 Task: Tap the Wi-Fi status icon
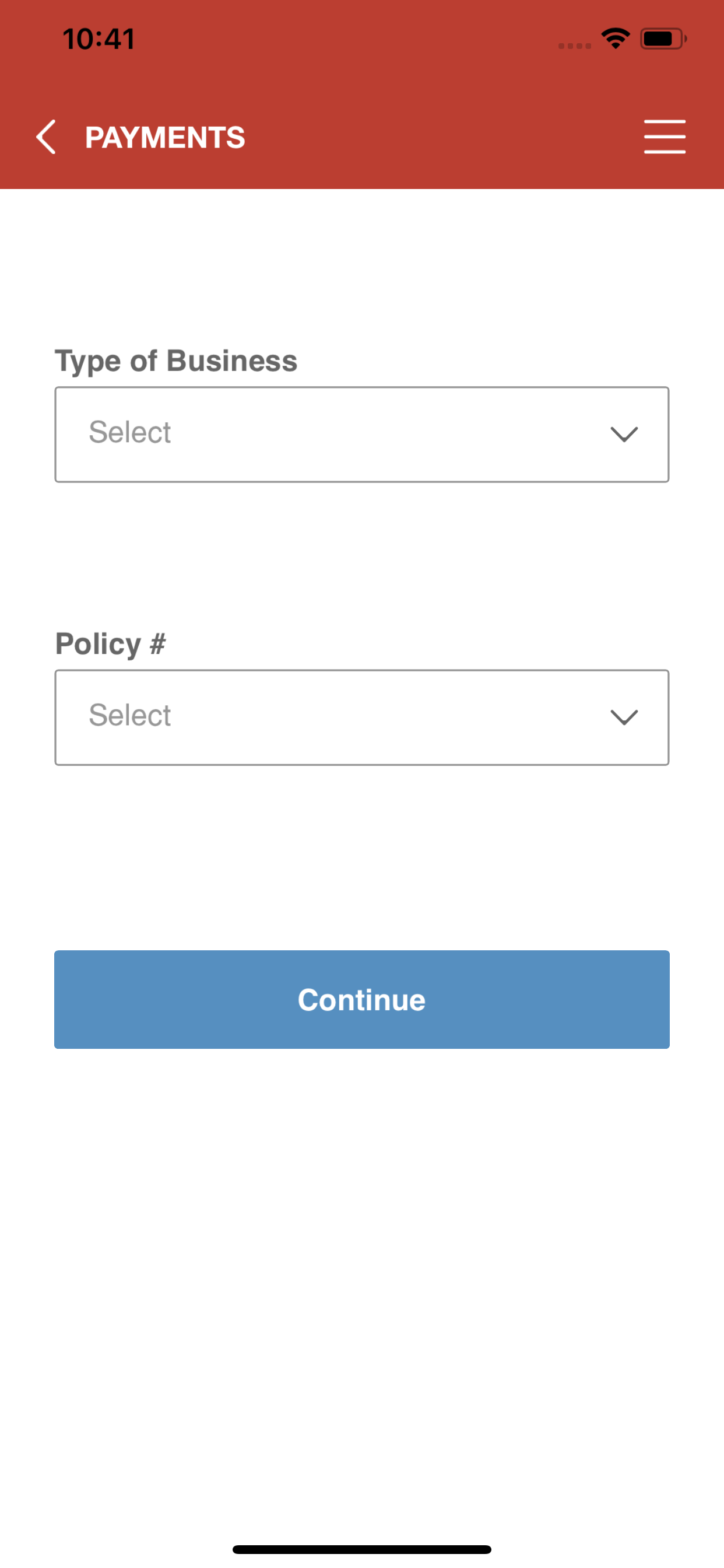pos(615,39)
